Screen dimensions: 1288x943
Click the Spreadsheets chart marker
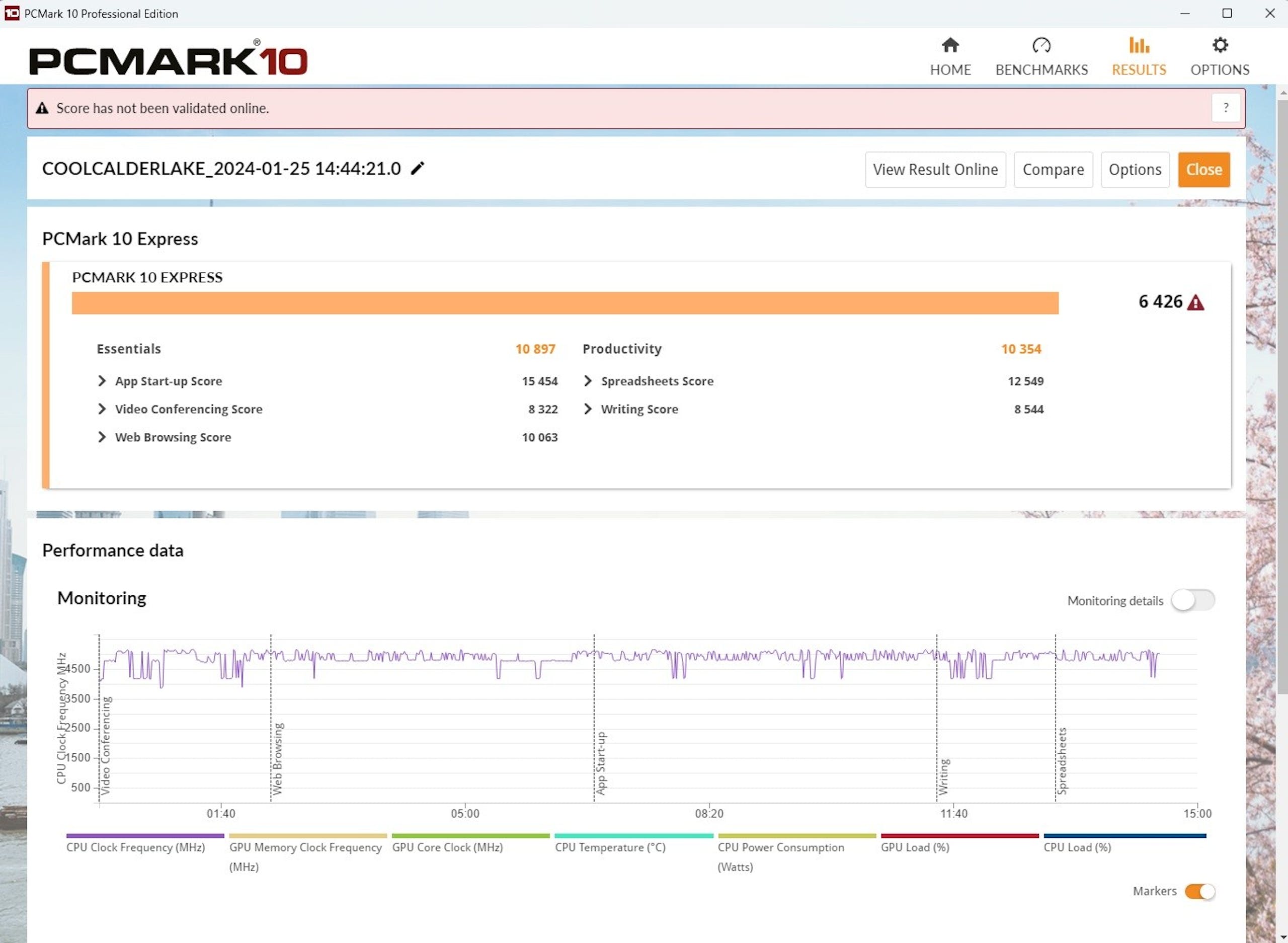(1062, 761)
